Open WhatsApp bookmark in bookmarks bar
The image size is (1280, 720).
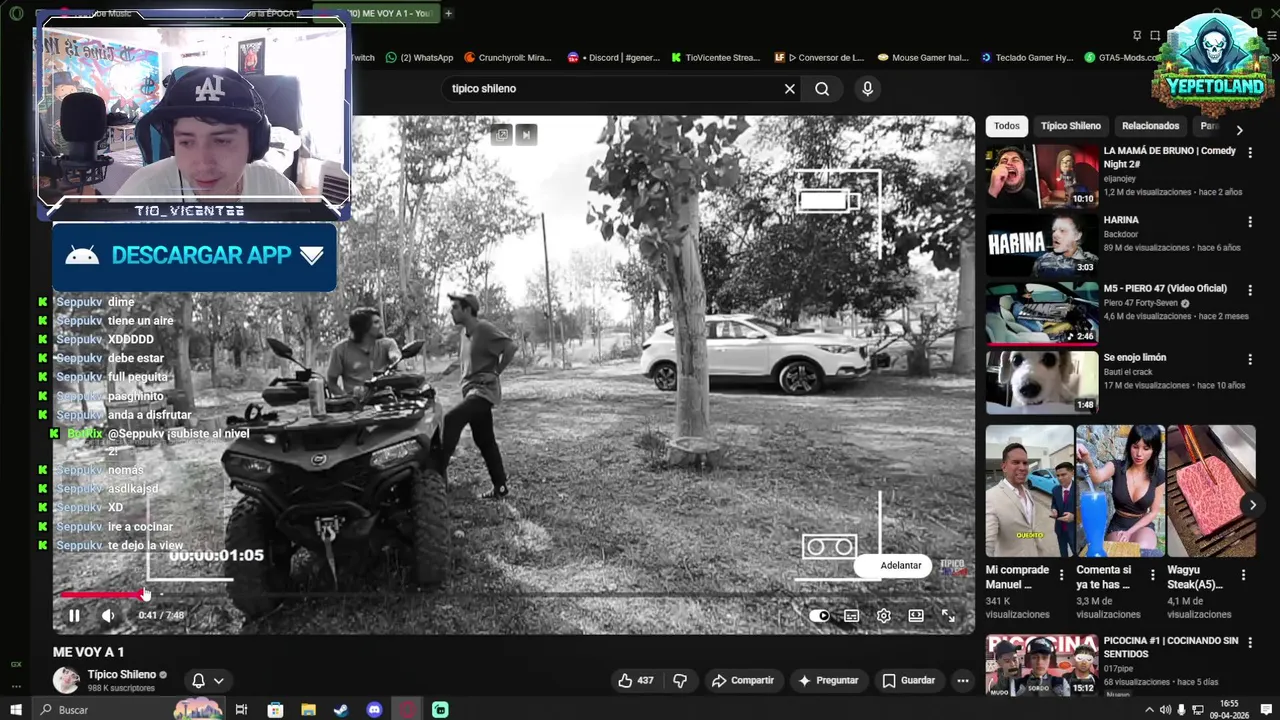419,58
